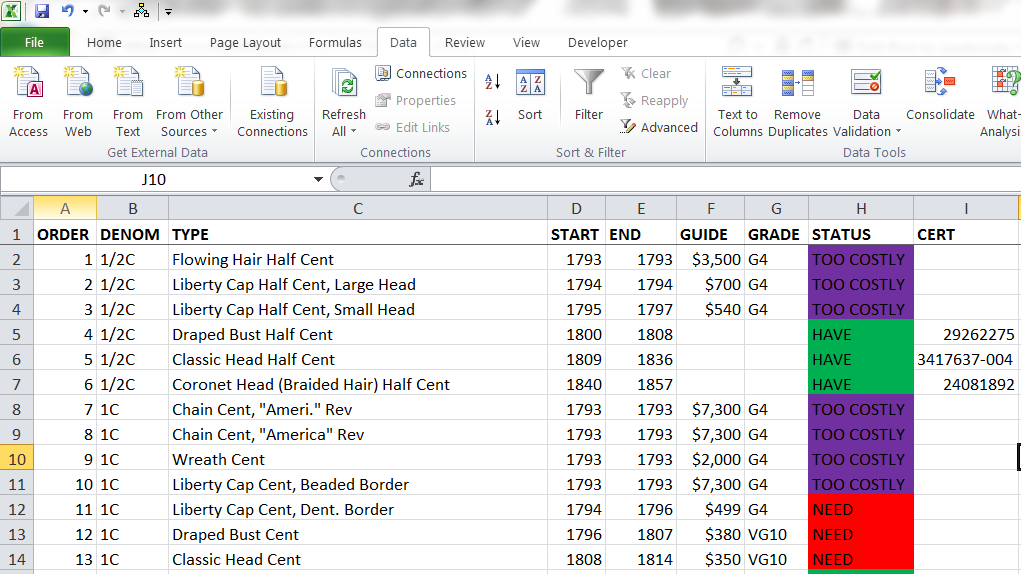Open the File tab
The width and height of the screenshot is (1021, 574).
[x=35, y=42]
